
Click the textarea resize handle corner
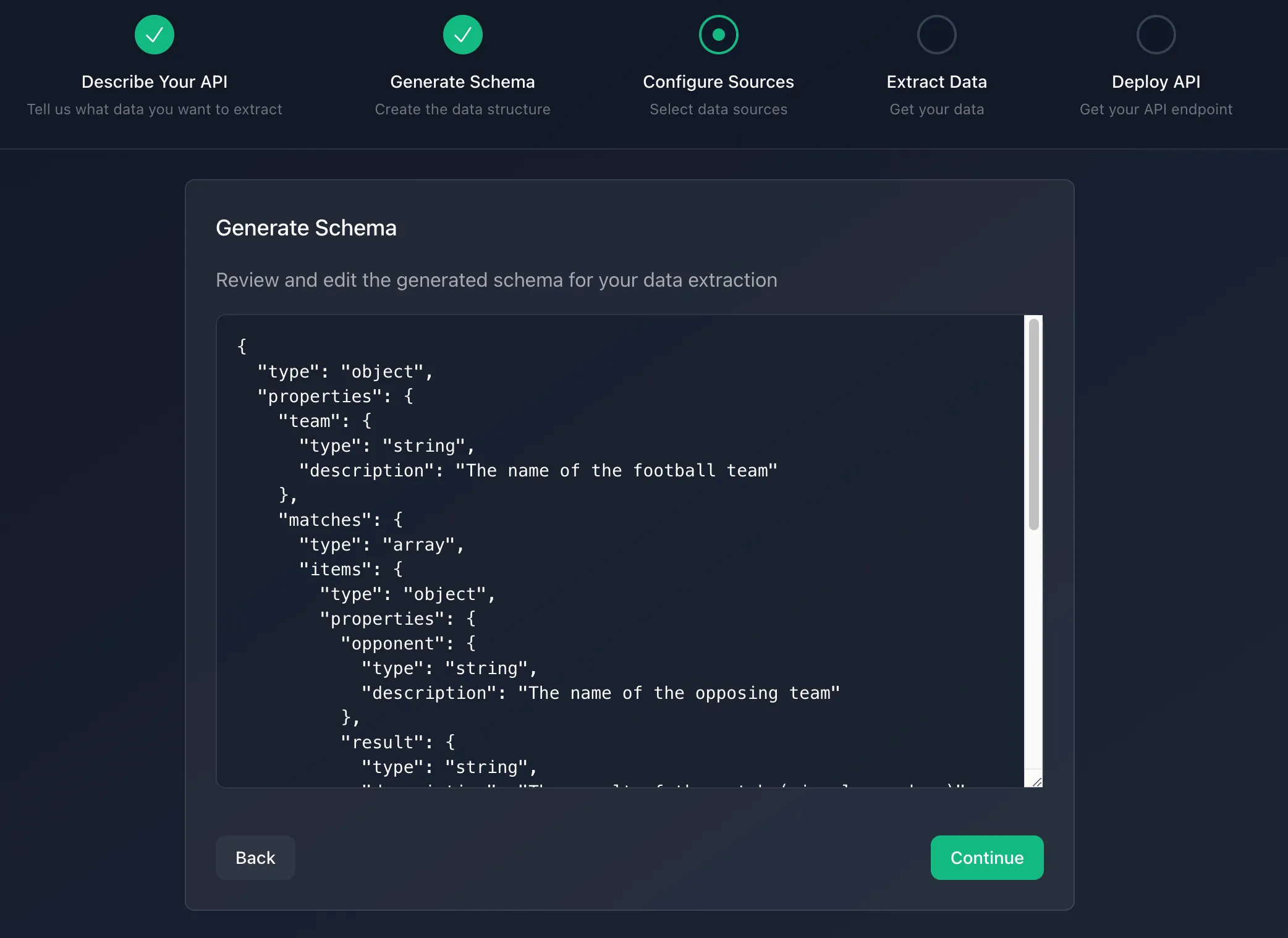[x=1037, y=782]
